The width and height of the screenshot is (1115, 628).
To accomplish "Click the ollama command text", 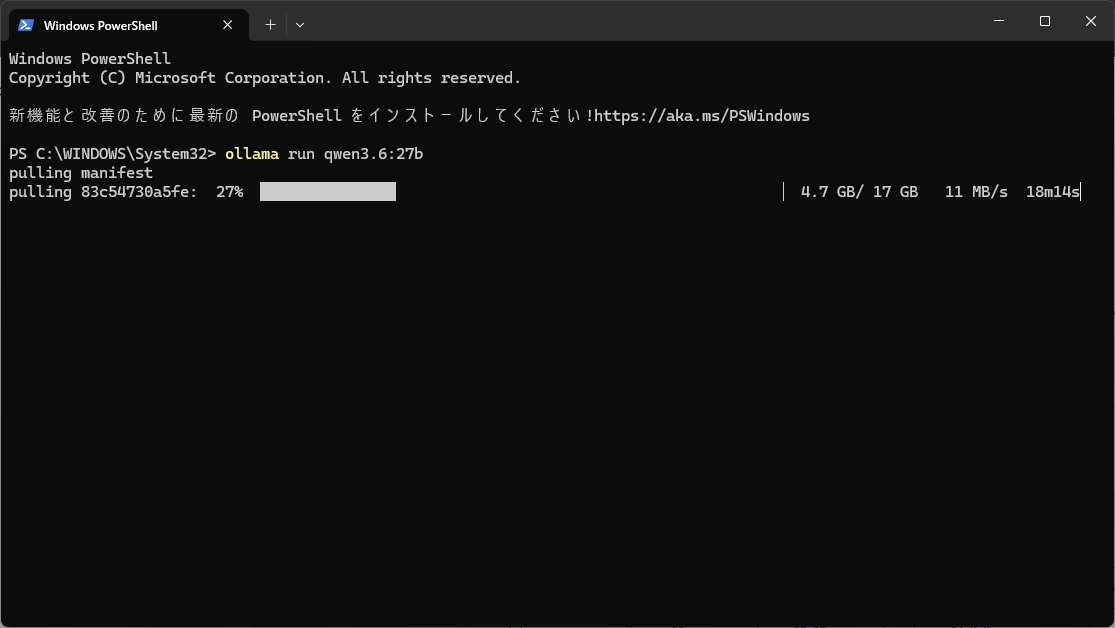I will tap(252, 154).
